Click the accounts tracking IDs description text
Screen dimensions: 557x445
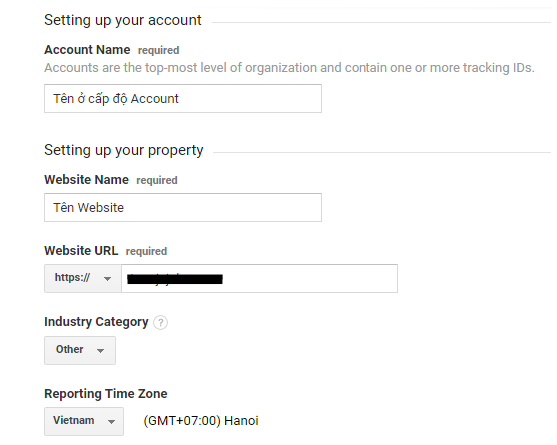pos(289,68)
